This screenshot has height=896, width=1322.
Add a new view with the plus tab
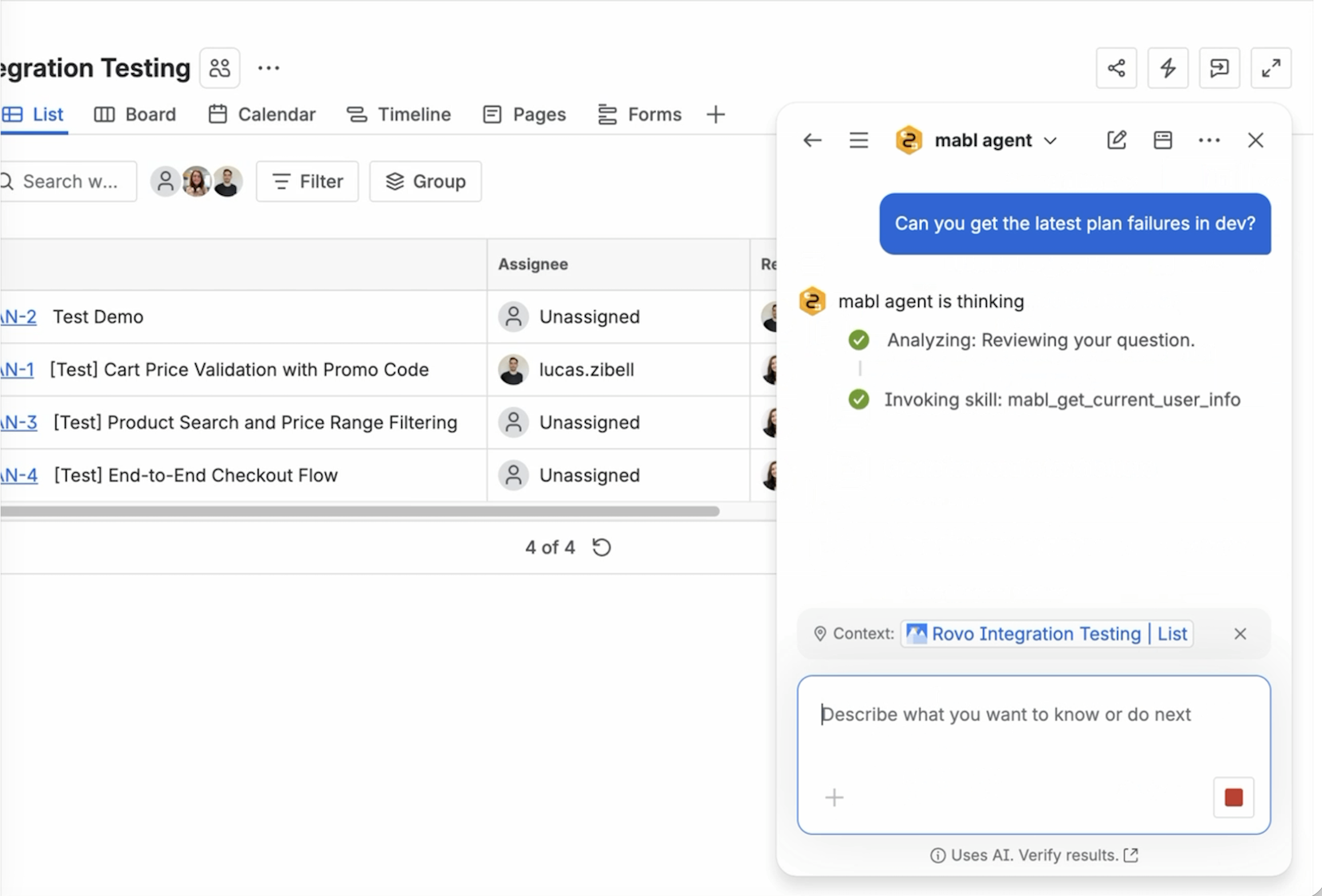[715, 115]
